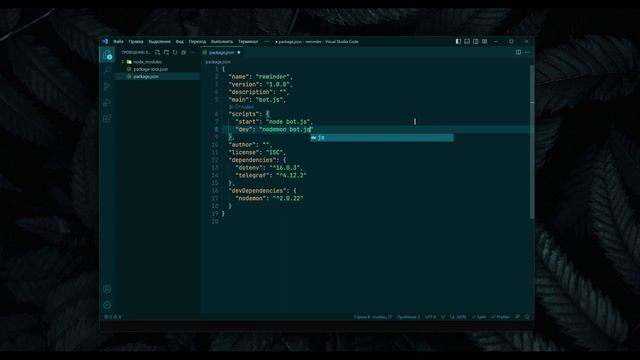Click the "main": "bot.js" line
Image resolution: width=640 pixels, height=360 pixels.
tap(257, 100)
